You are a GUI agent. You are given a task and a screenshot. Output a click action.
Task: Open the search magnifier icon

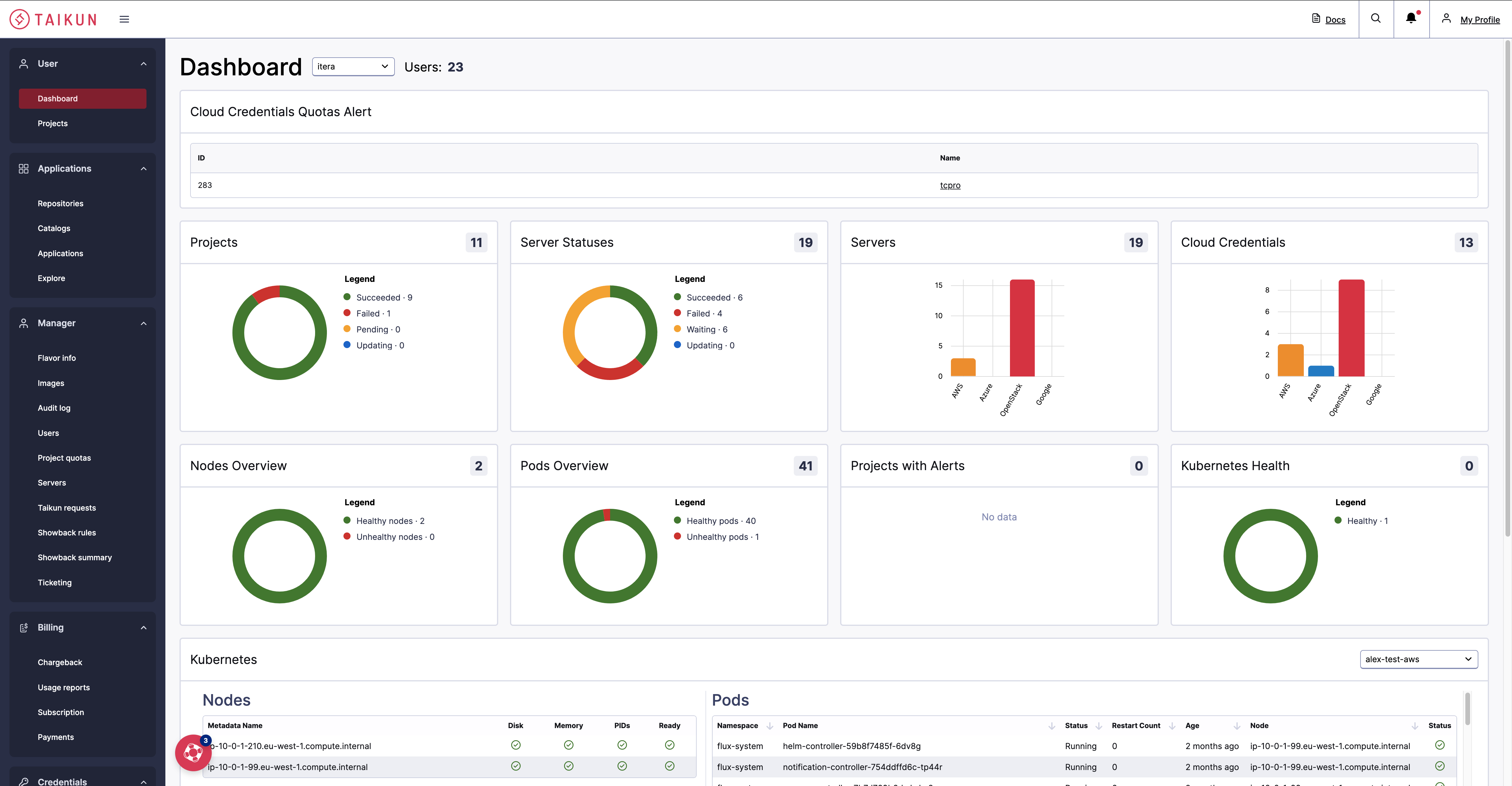click(x=1375, y=19)
